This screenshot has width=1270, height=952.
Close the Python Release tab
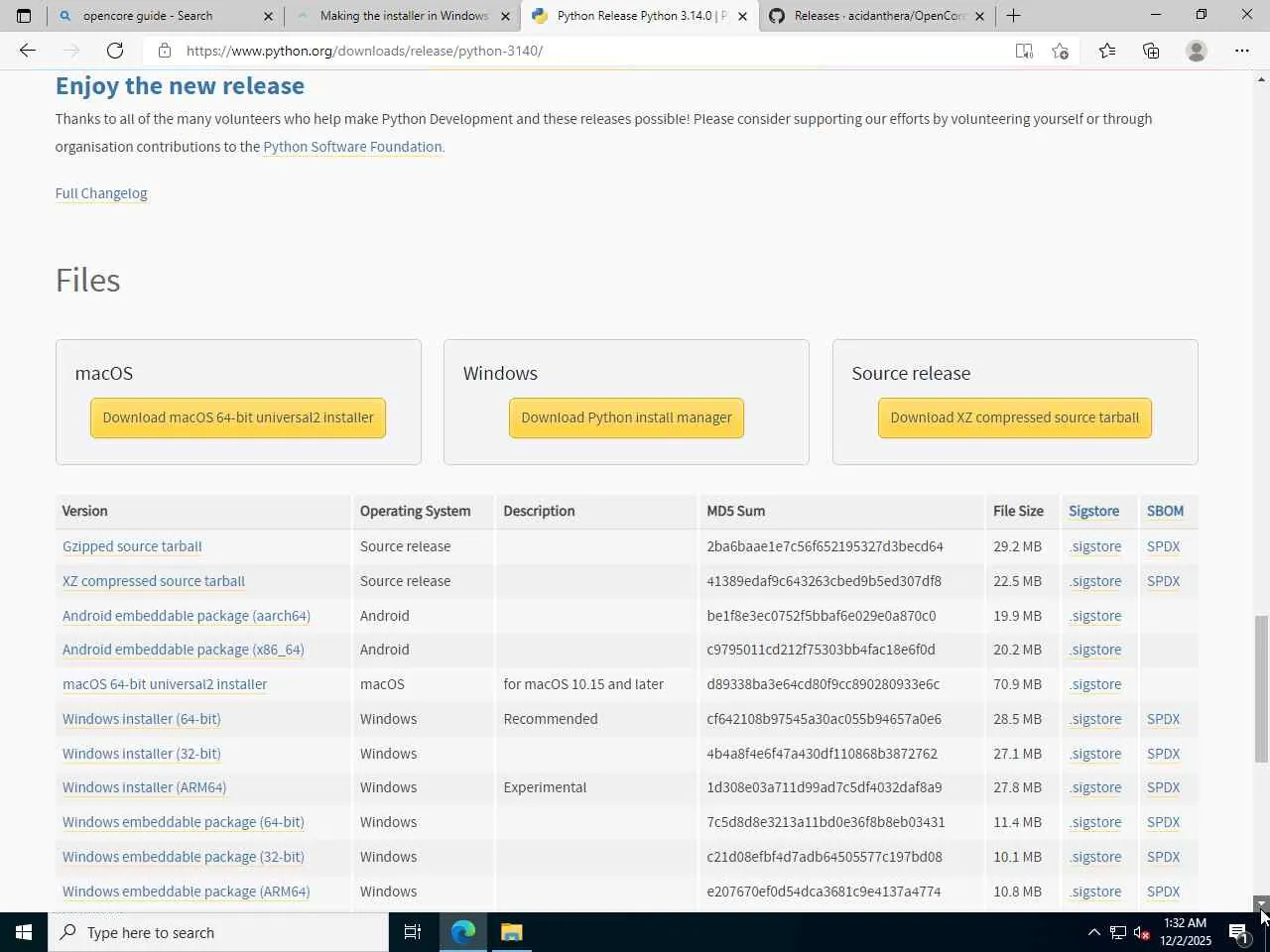tap(742, 16)
